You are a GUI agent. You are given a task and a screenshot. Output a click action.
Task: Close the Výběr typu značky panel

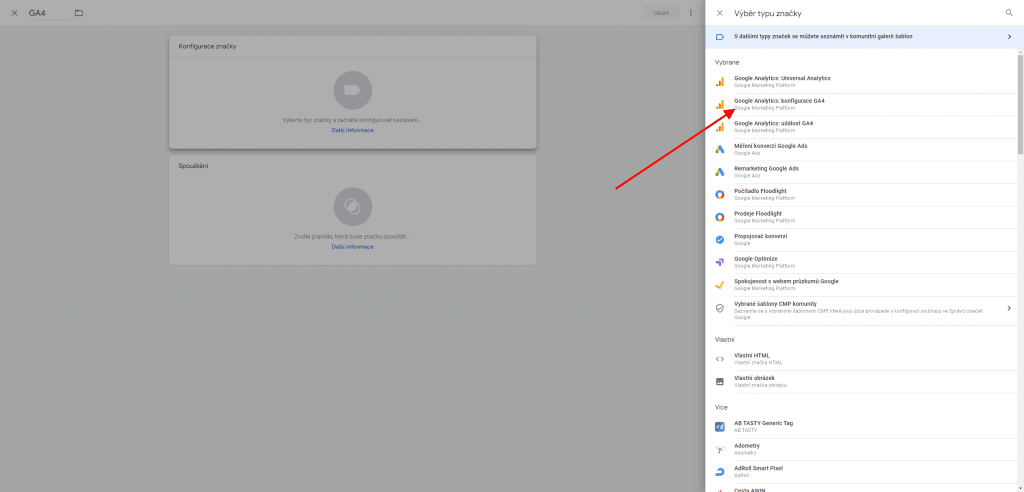point(720,13)
